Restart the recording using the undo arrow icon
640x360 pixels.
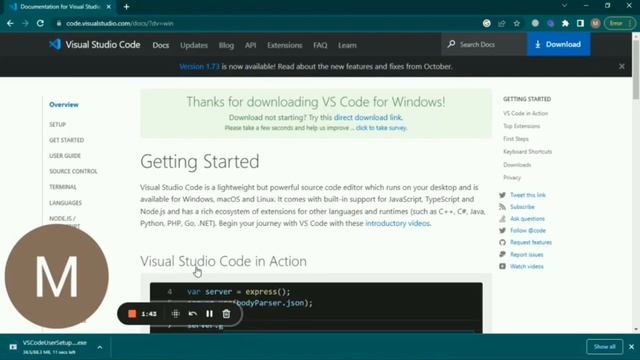193,313
